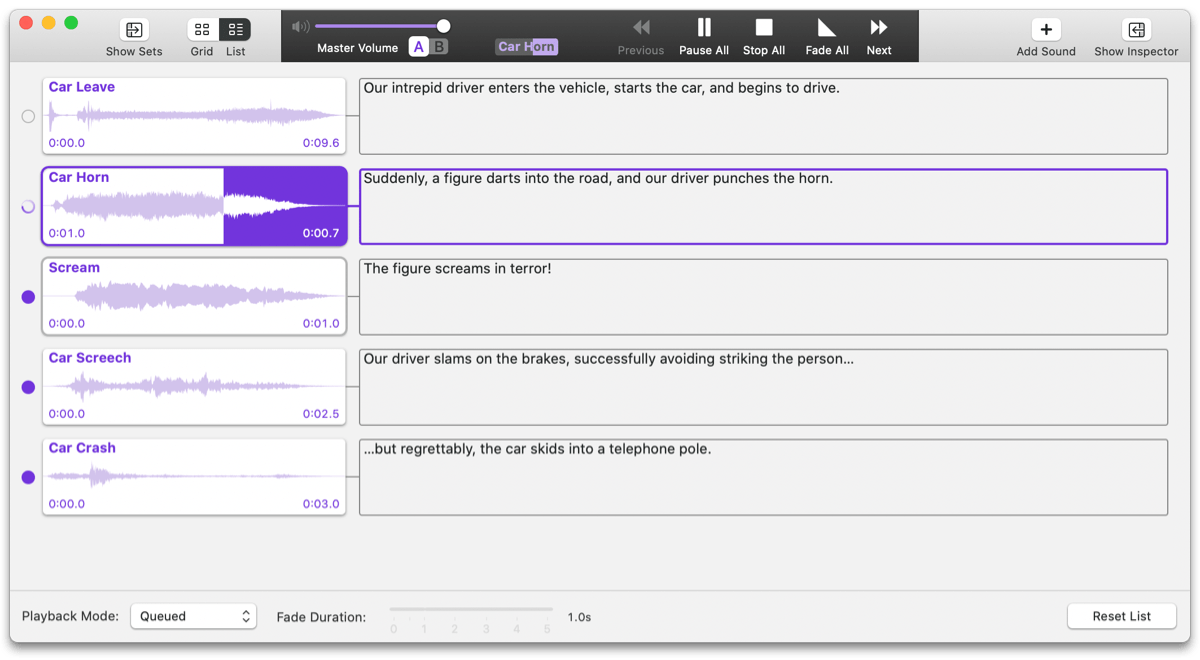Edit 'The figure screams in terror!' note
Viewport: 1200px width, 660px height.
[763, 297]
